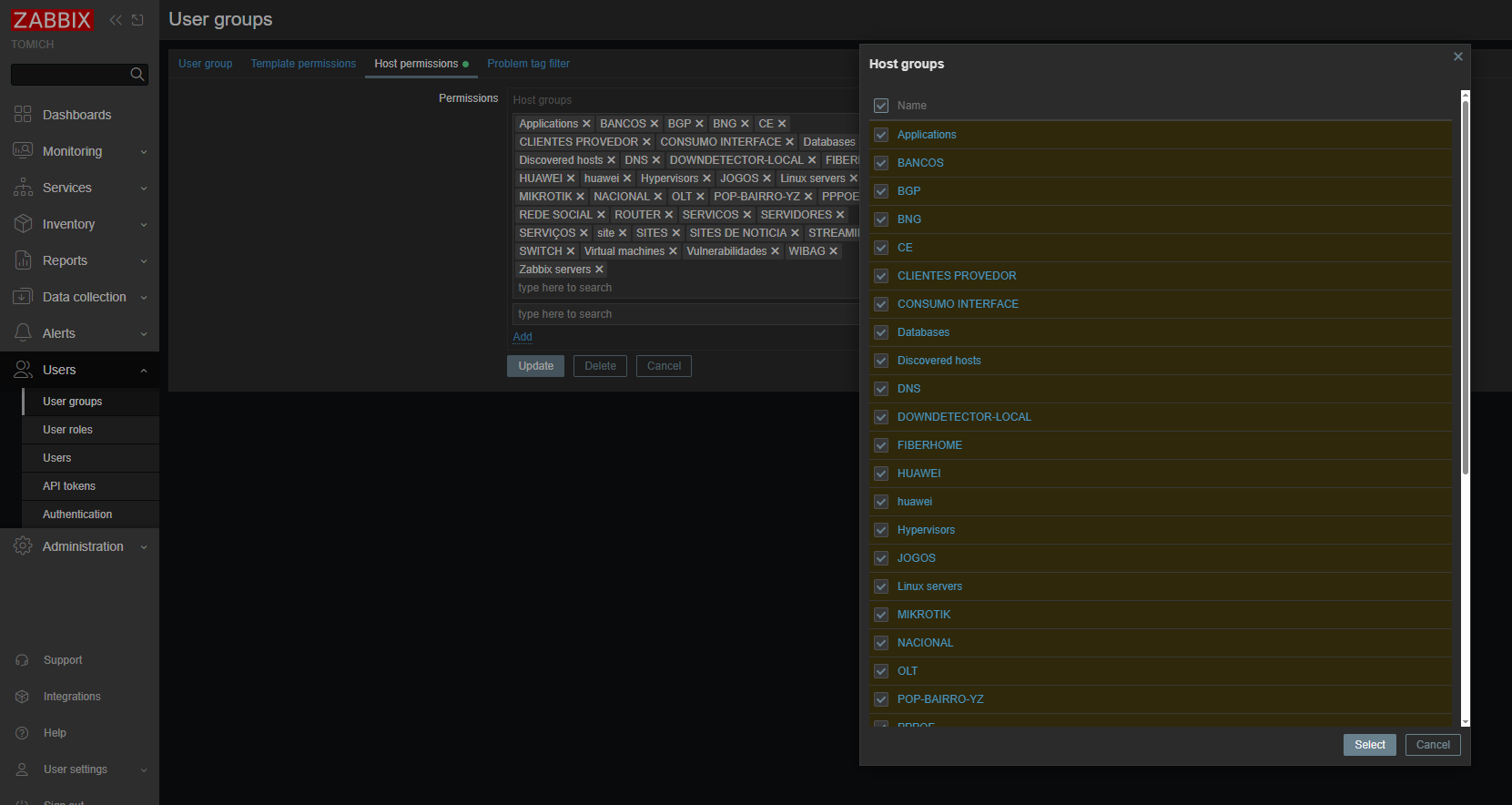Click the Add permission link
1512x805 pixels.
[x=523, y=337]
